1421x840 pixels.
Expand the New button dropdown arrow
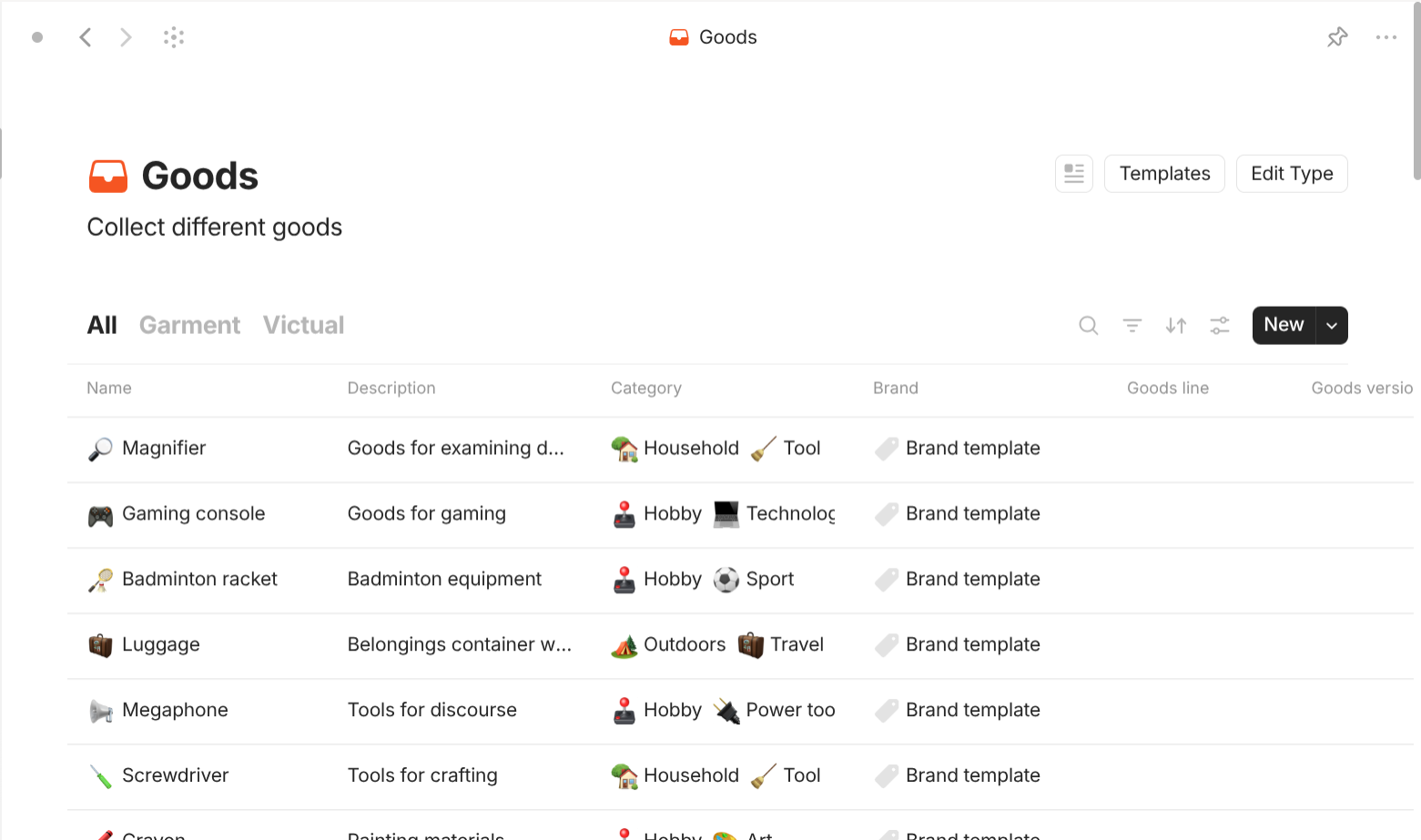pyautogui.click(x=1331, y=325)
